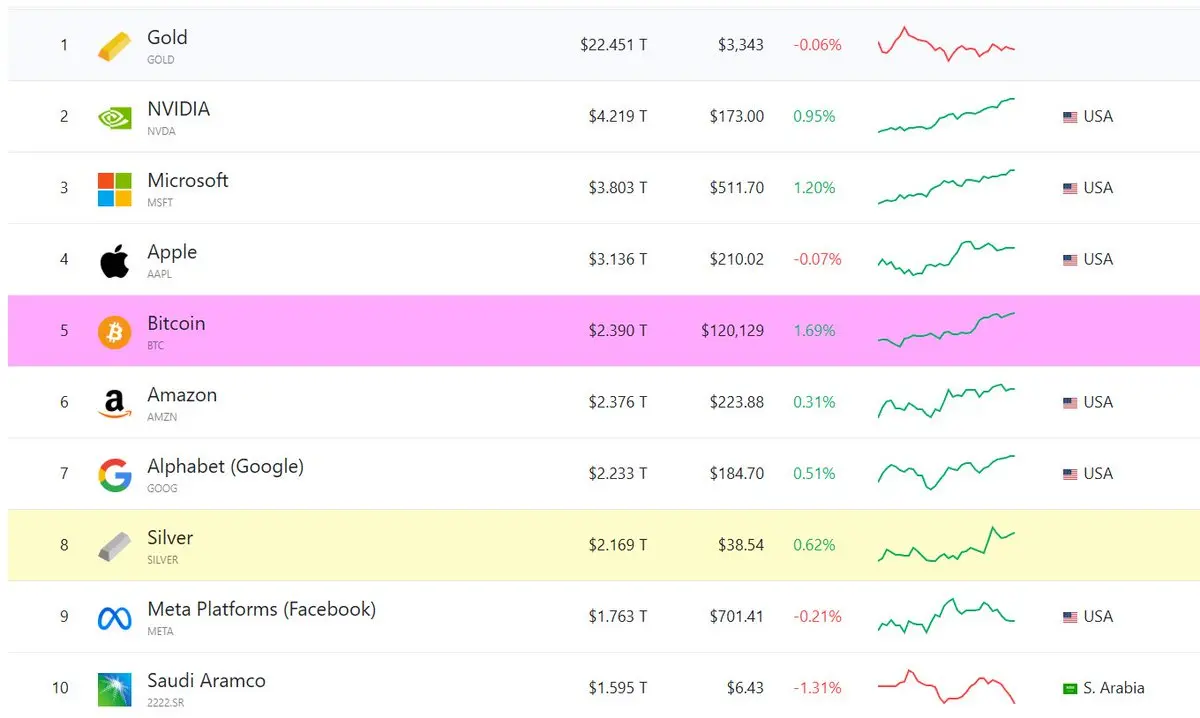Click Microsoft's daily change 1.20%

[x=814, y=188]
